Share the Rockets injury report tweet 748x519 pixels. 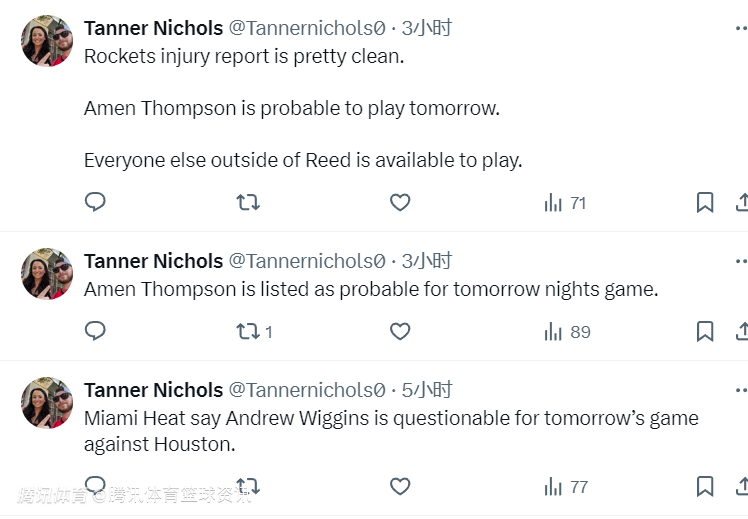point(742,203)
